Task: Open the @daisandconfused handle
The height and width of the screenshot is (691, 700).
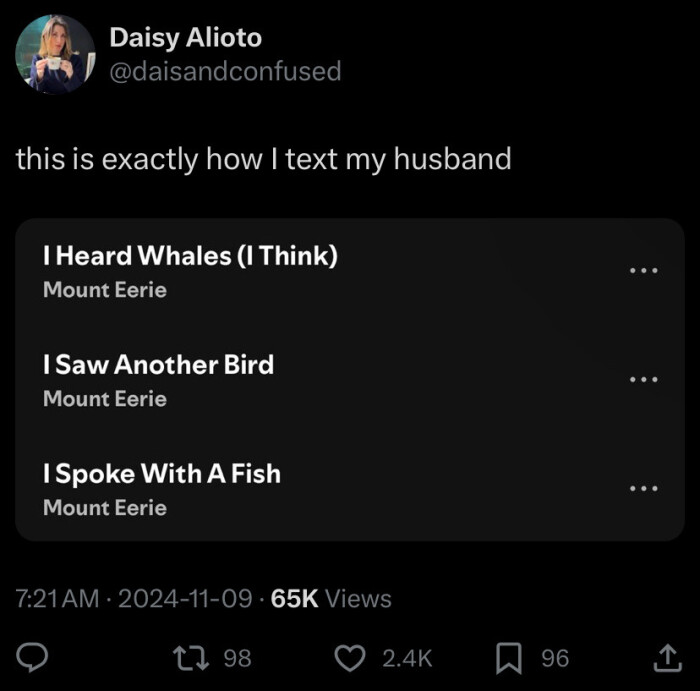Action: [x=225, y=71]
